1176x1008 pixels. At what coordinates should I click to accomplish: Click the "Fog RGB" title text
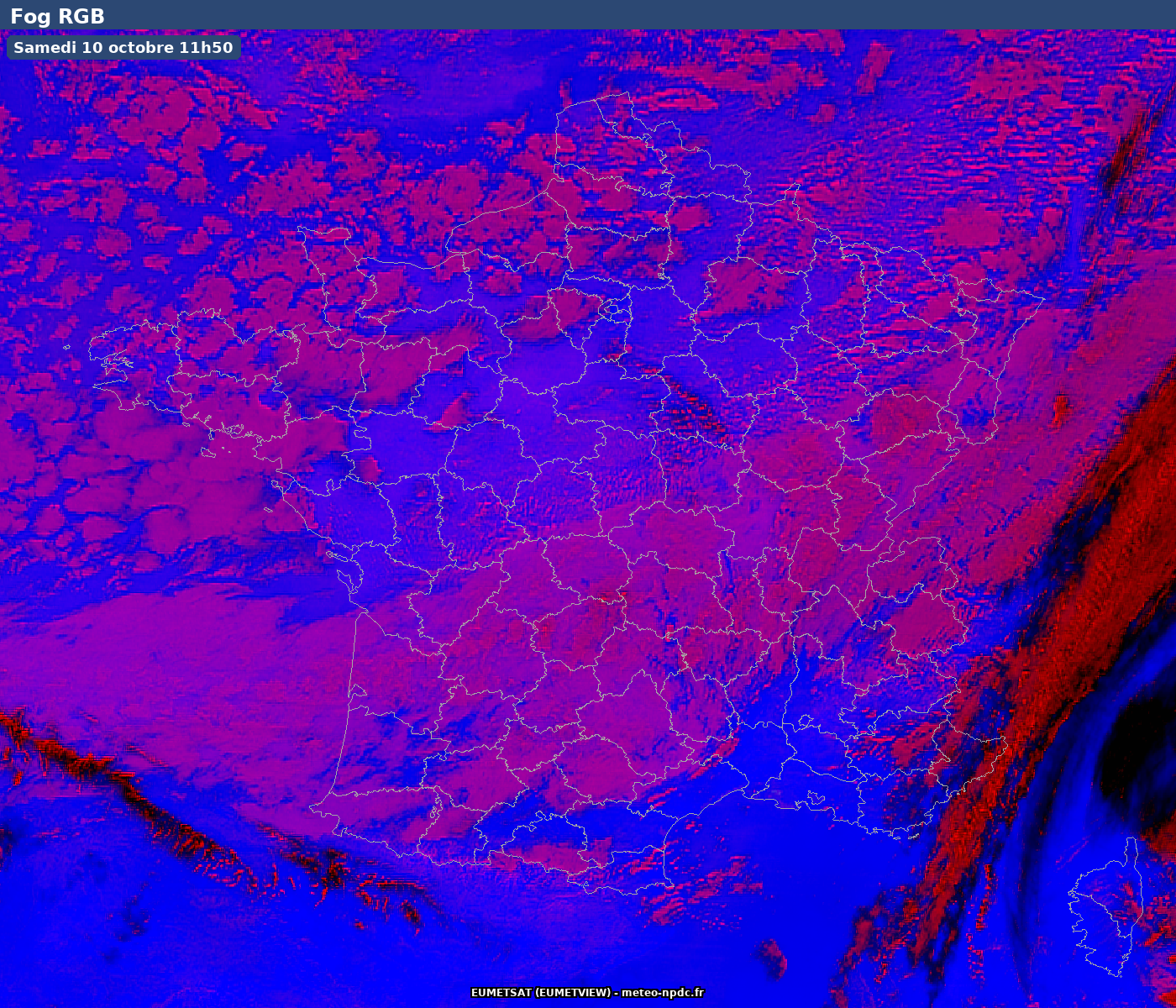[57, 16]
